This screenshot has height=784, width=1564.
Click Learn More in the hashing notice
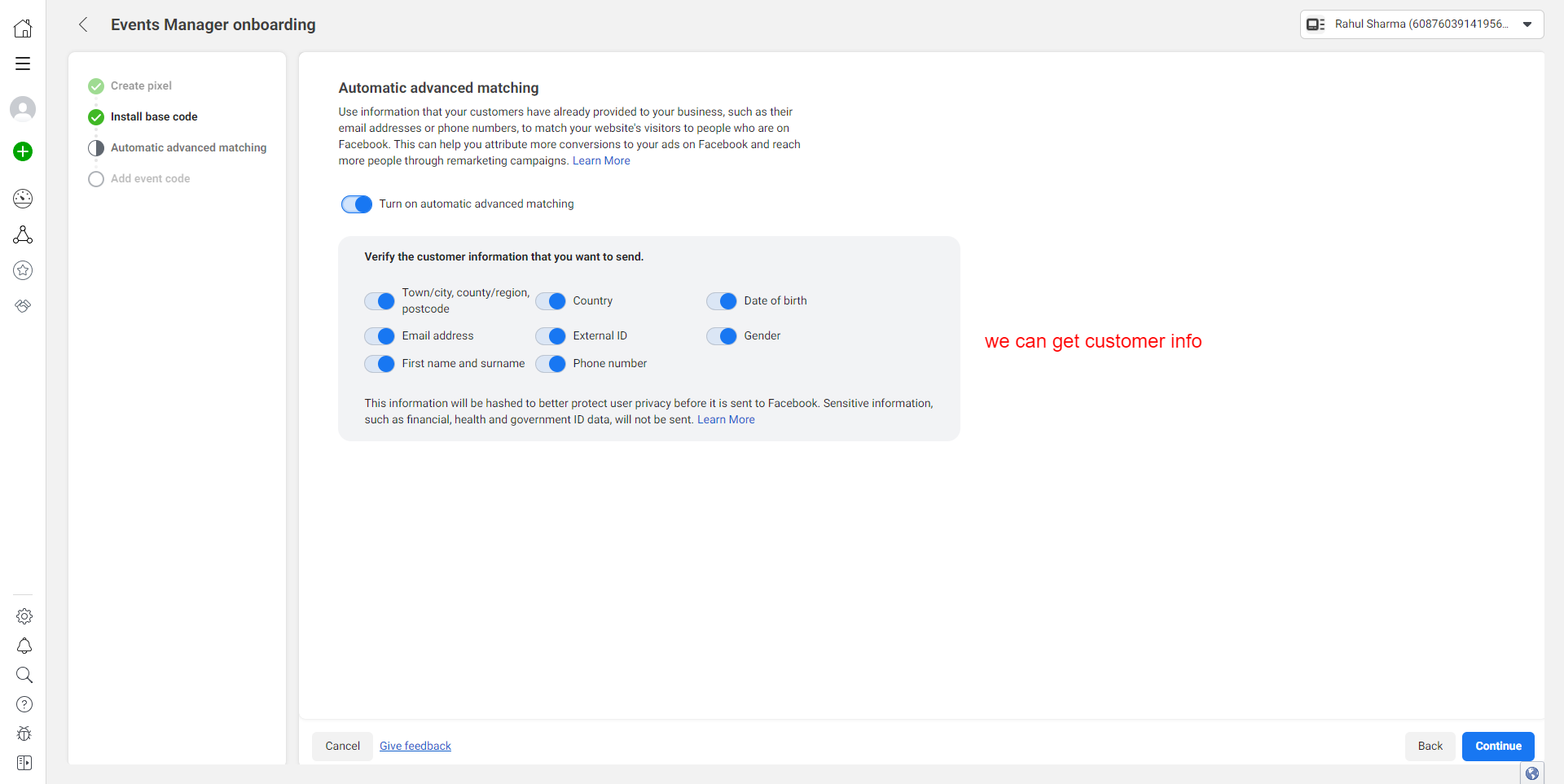point(726,419)
